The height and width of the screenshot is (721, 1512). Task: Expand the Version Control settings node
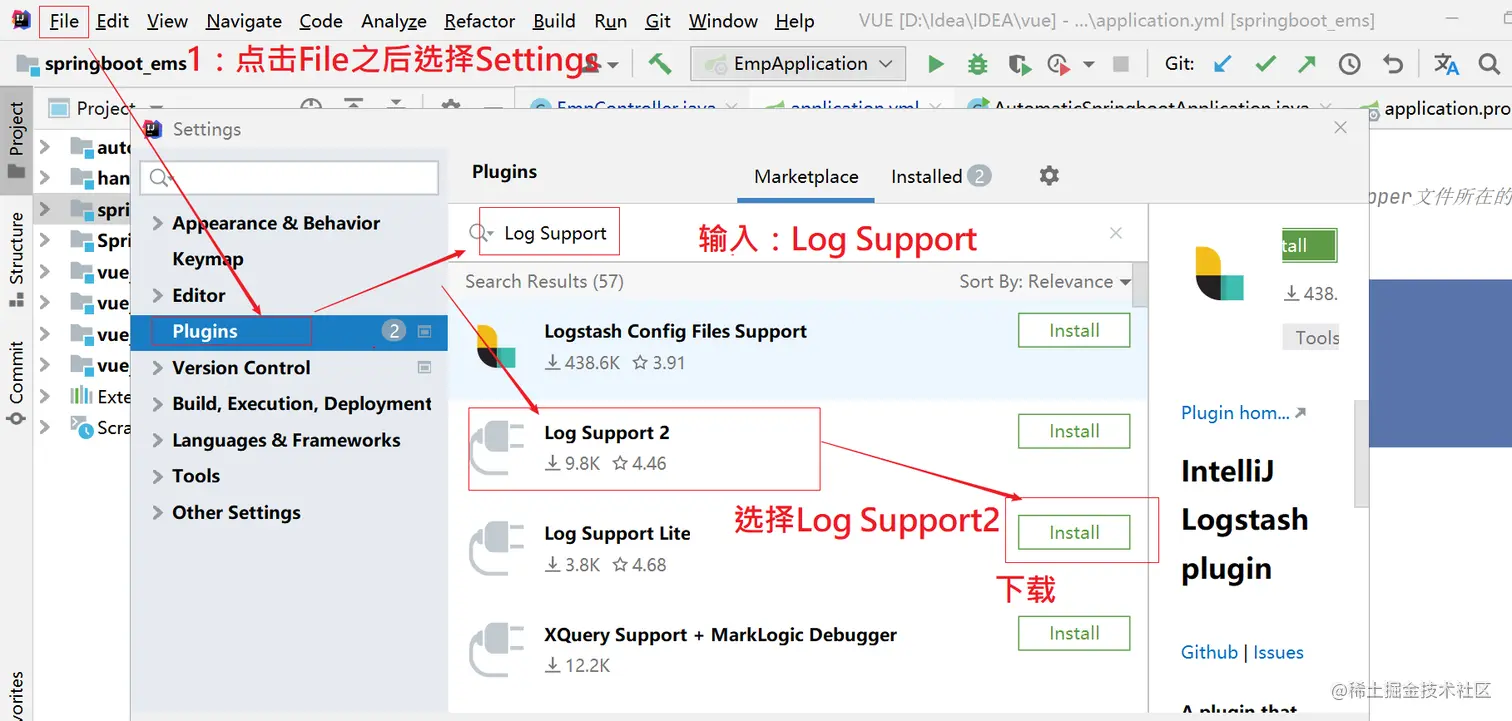coord(157,368)
